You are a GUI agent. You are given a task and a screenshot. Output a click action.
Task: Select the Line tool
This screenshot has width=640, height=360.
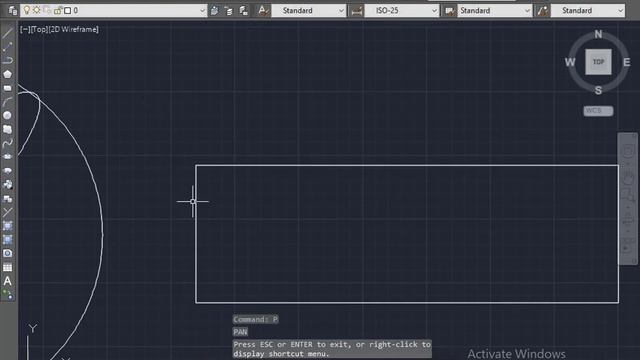pyautogui.click(x=7, y=33)
